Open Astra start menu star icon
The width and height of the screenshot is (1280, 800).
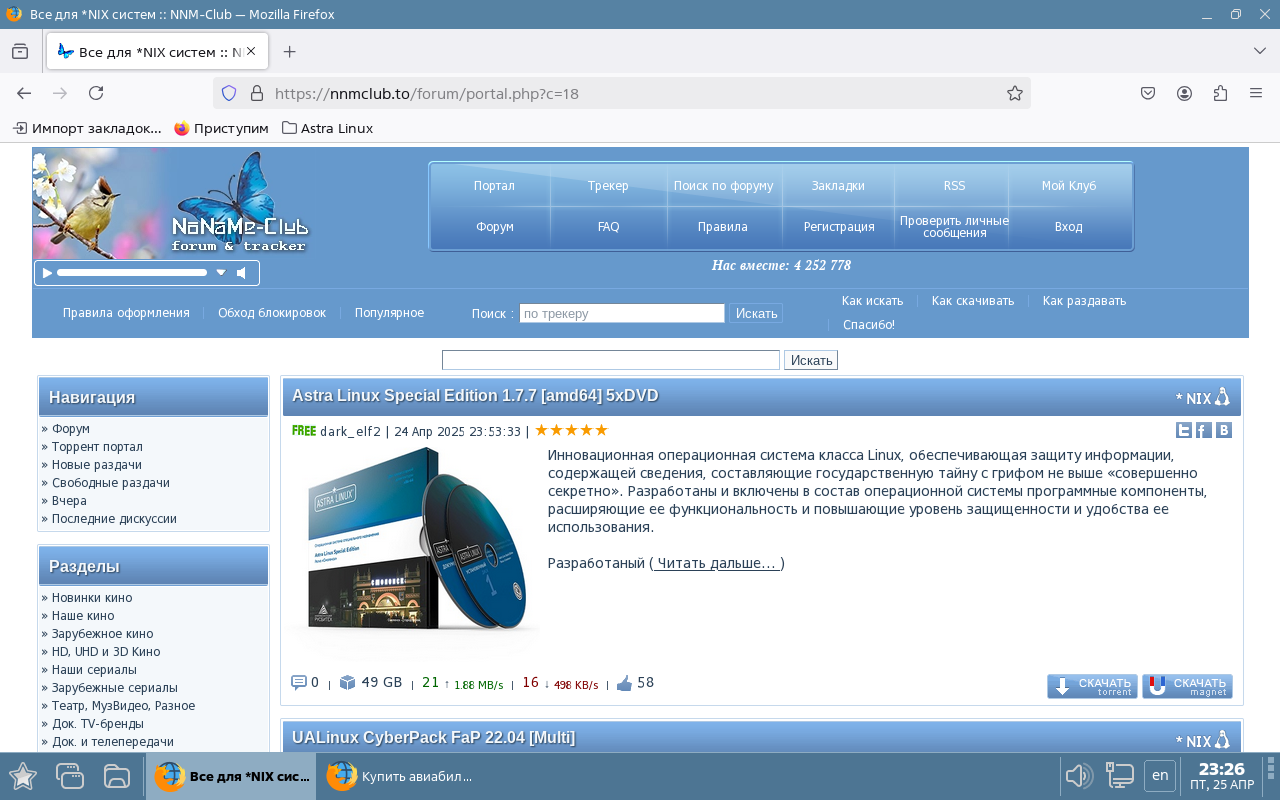point(23,776)
